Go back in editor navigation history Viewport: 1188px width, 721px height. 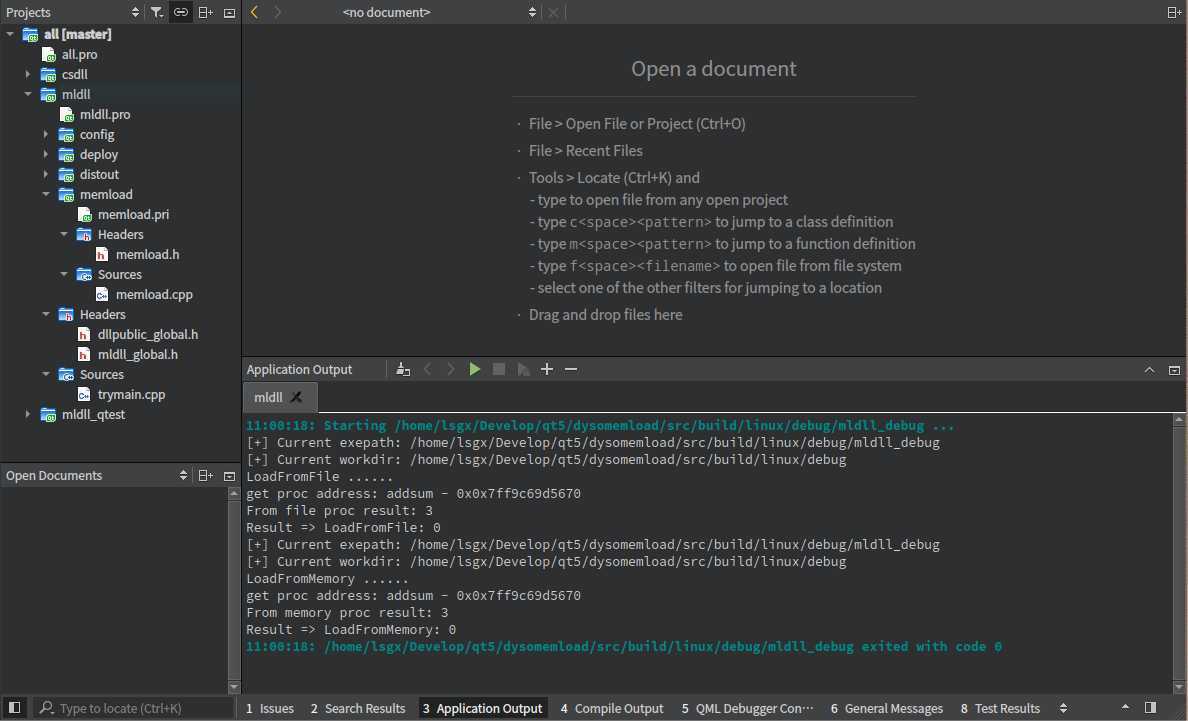(255, 12)
